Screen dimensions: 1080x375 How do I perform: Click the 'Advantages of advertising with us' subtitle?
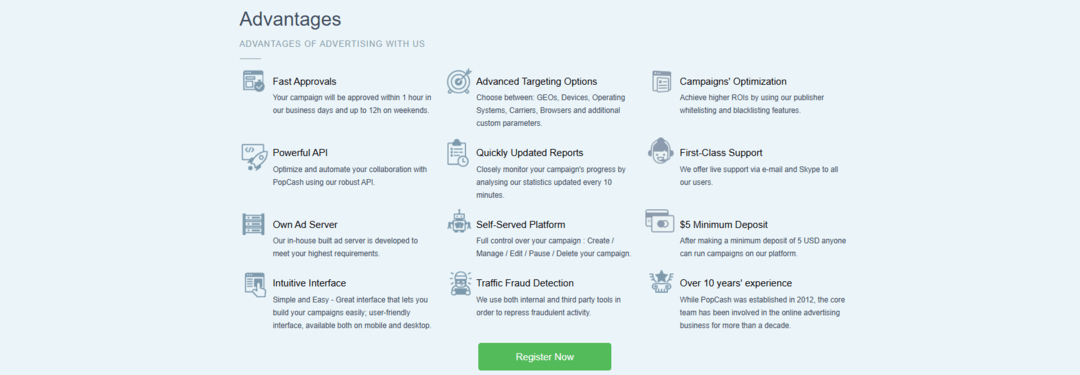[332, 44]
